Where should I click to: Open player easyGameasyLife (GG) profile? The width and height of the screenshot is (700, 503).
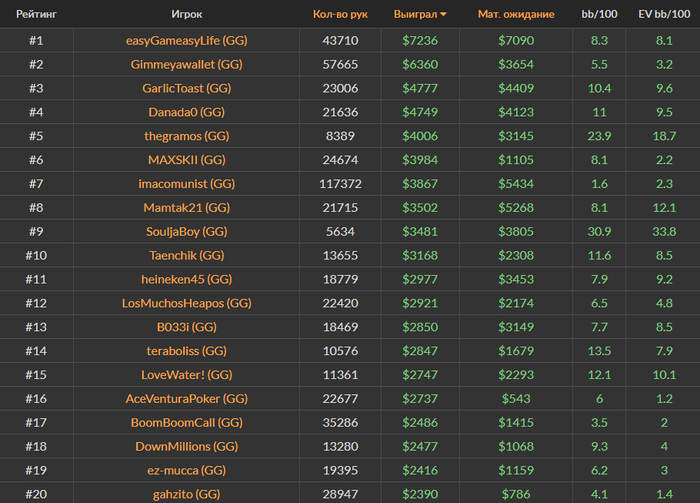(x=187, y=41)
